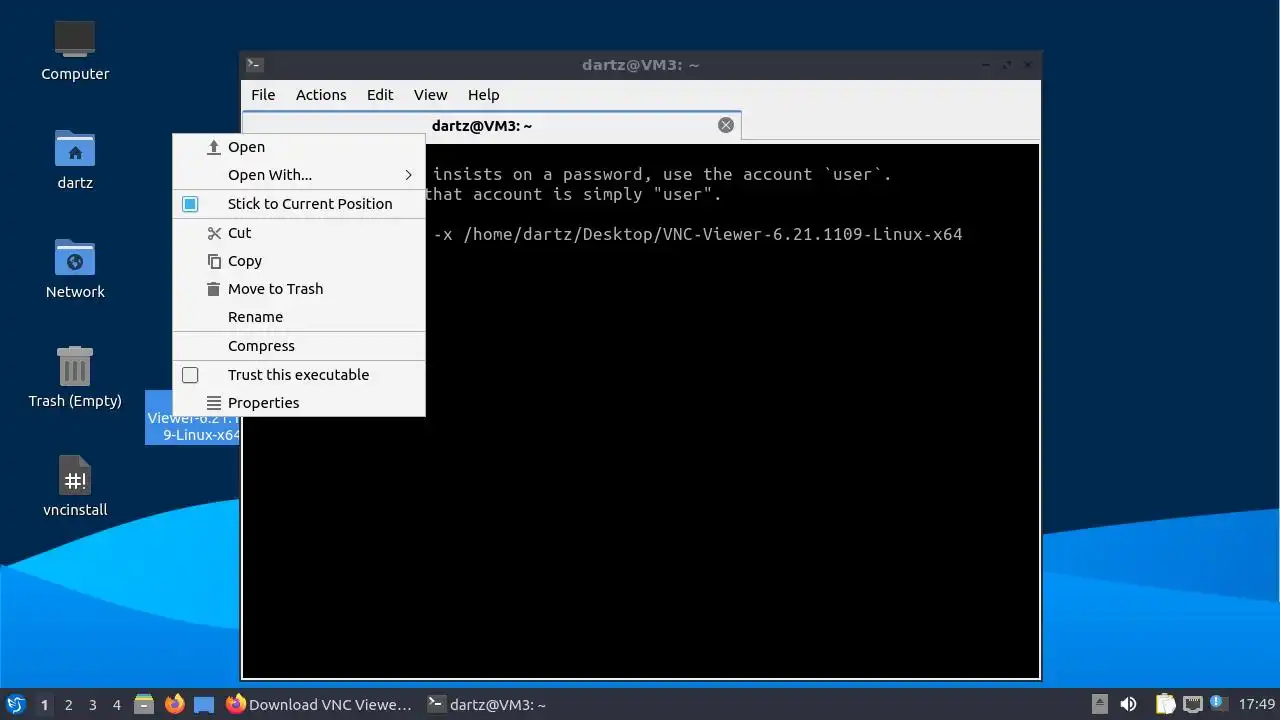Image resolution: width=1280 pixels, height=720 pixels.
Task: Click the 17:49 clock in the tray
Action: (x=1257, y=704)
